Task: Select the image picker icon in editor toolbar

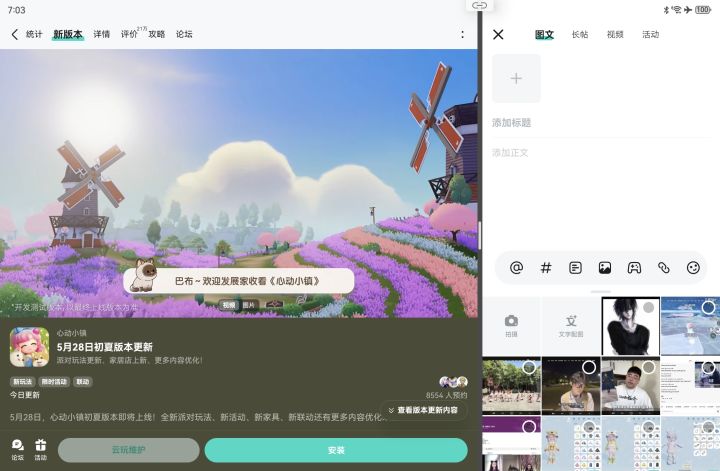Action: pyautogui.click(x=605, y=268)
